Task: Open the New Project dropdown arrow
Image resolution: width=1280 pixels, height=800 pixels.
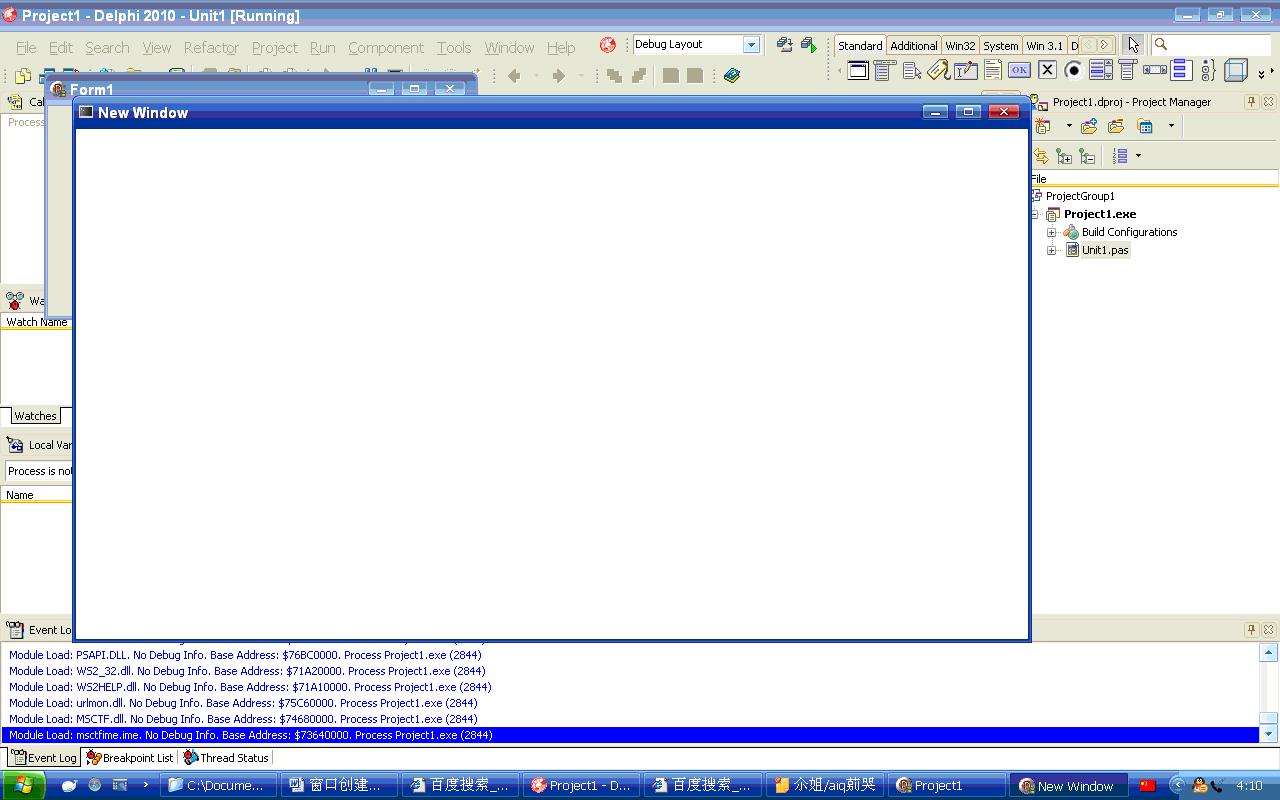Action: tap(1068, 126)
